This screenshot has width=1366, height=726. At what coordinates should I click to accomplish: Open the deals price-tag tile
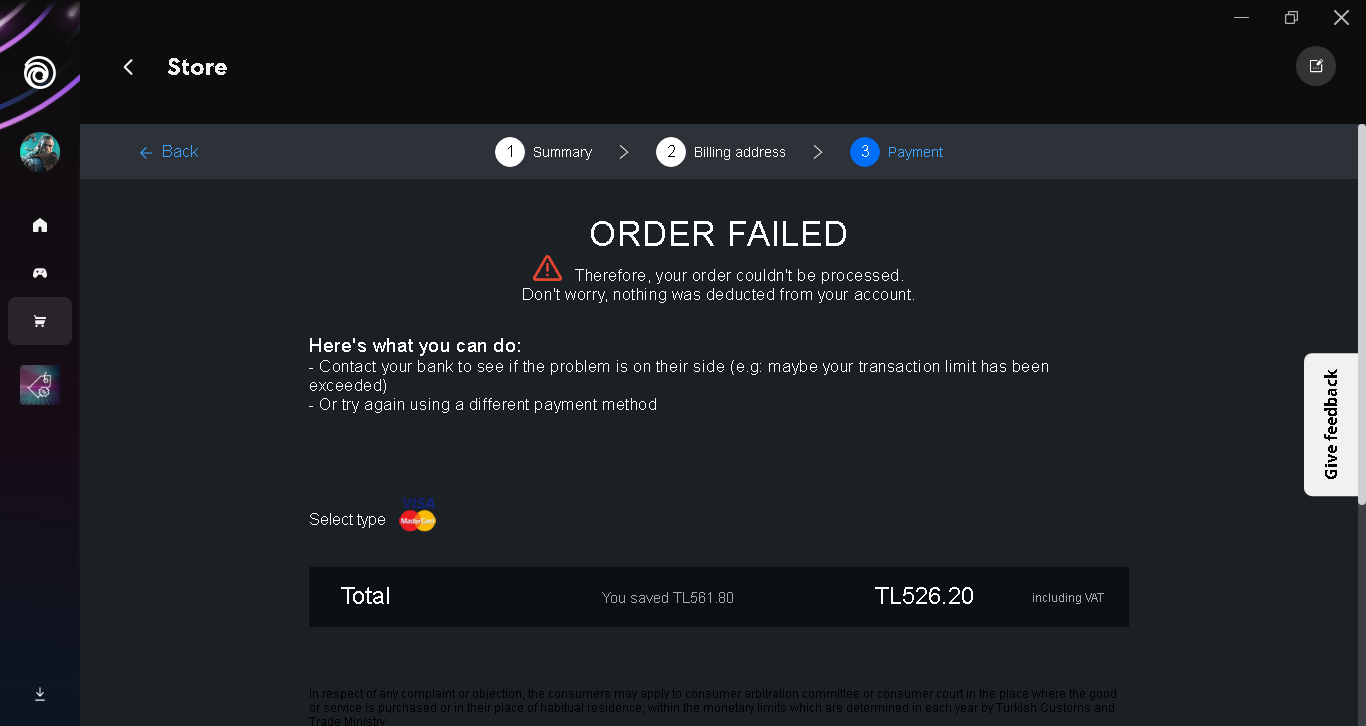[x=40, y=385]
